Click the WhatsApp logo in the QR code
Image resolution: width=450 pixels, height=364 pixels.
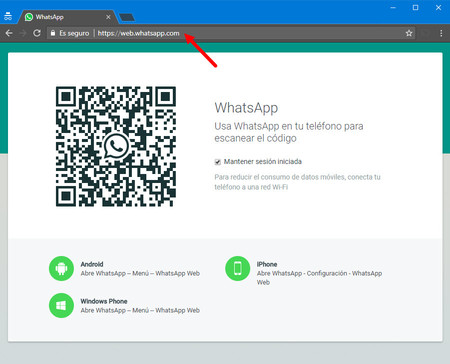(x=116, y=146)
